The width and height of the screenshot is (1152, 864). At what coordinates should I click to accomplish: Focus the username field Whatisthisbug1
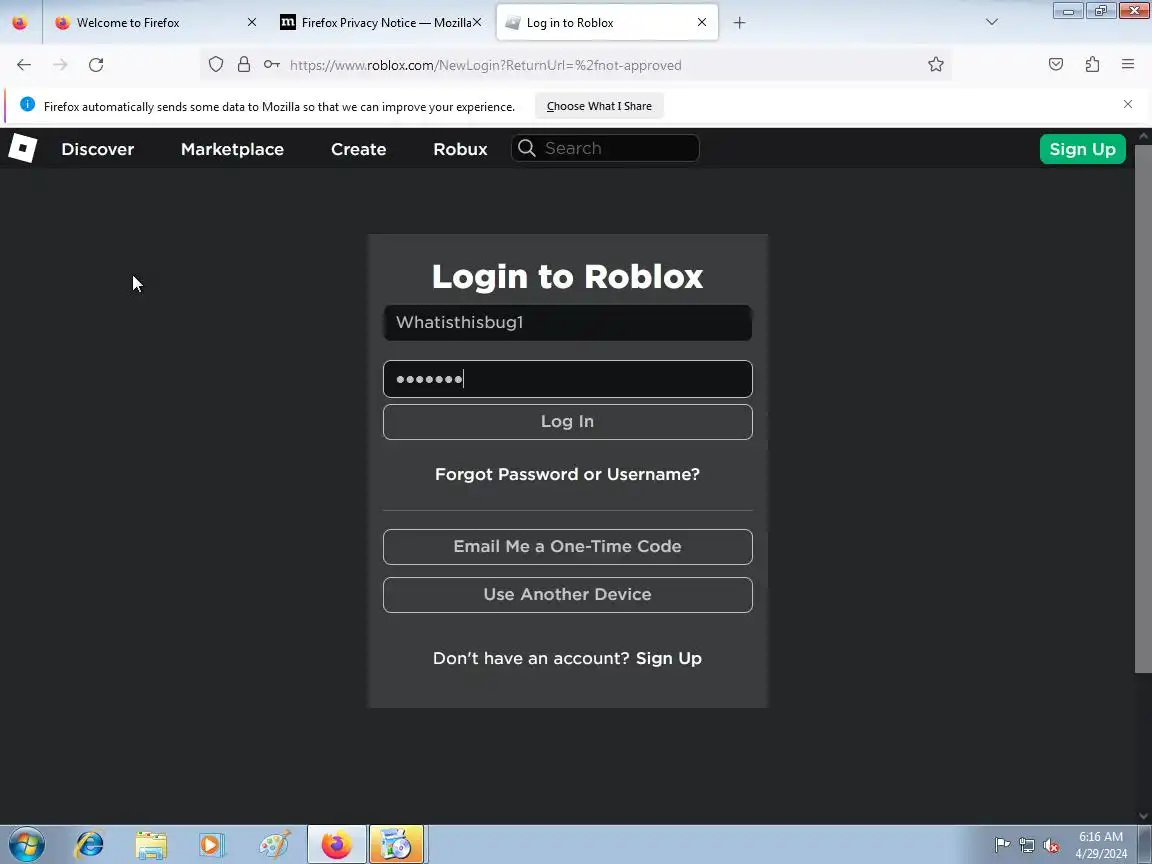(567, 323)
